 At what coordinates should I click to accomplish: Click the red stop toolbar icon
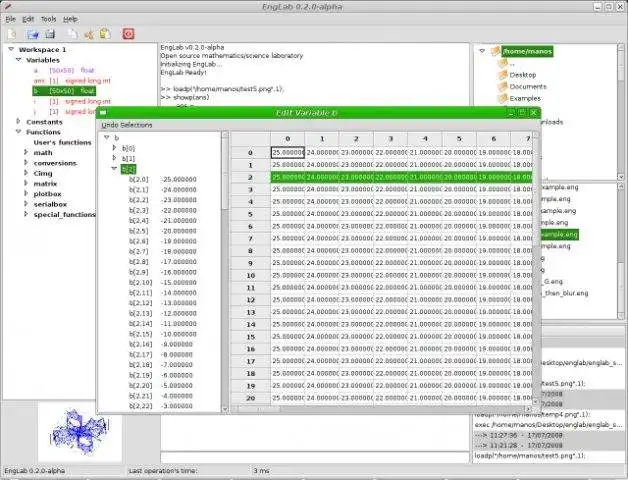tap(128, 34)
